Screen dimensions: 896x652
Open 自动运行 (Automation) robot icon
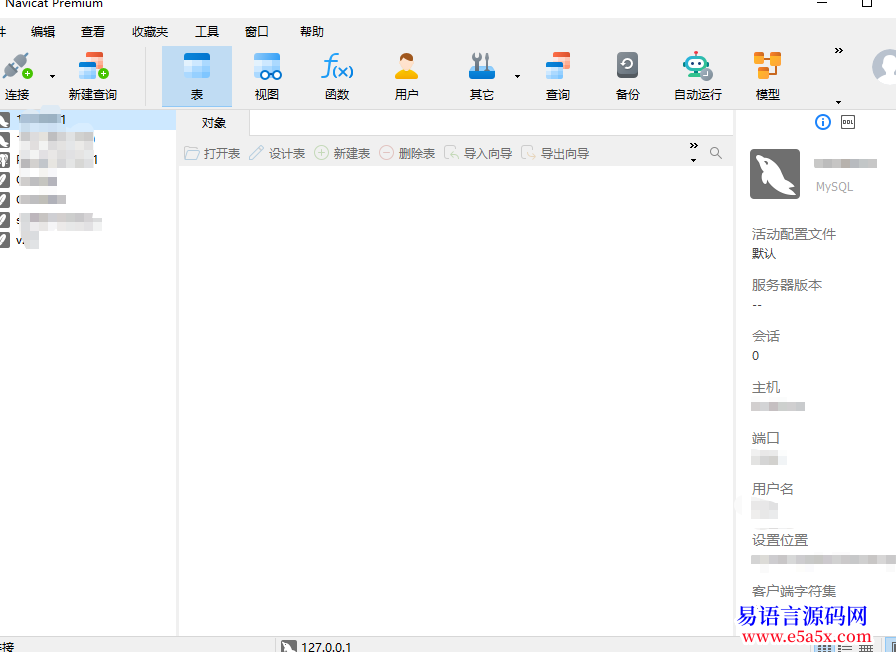[697, 76]
